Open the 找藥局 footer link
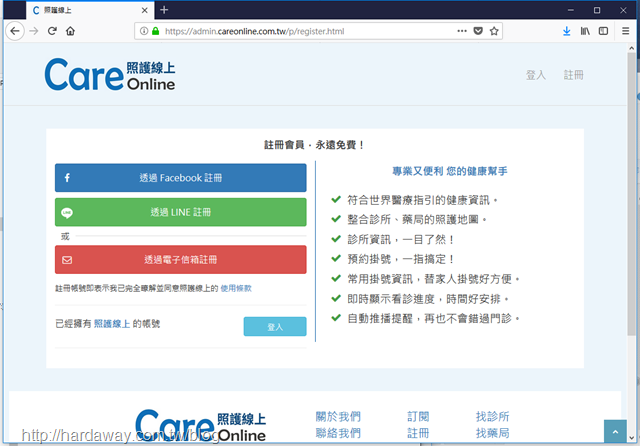640x446 pixels. 492,433
